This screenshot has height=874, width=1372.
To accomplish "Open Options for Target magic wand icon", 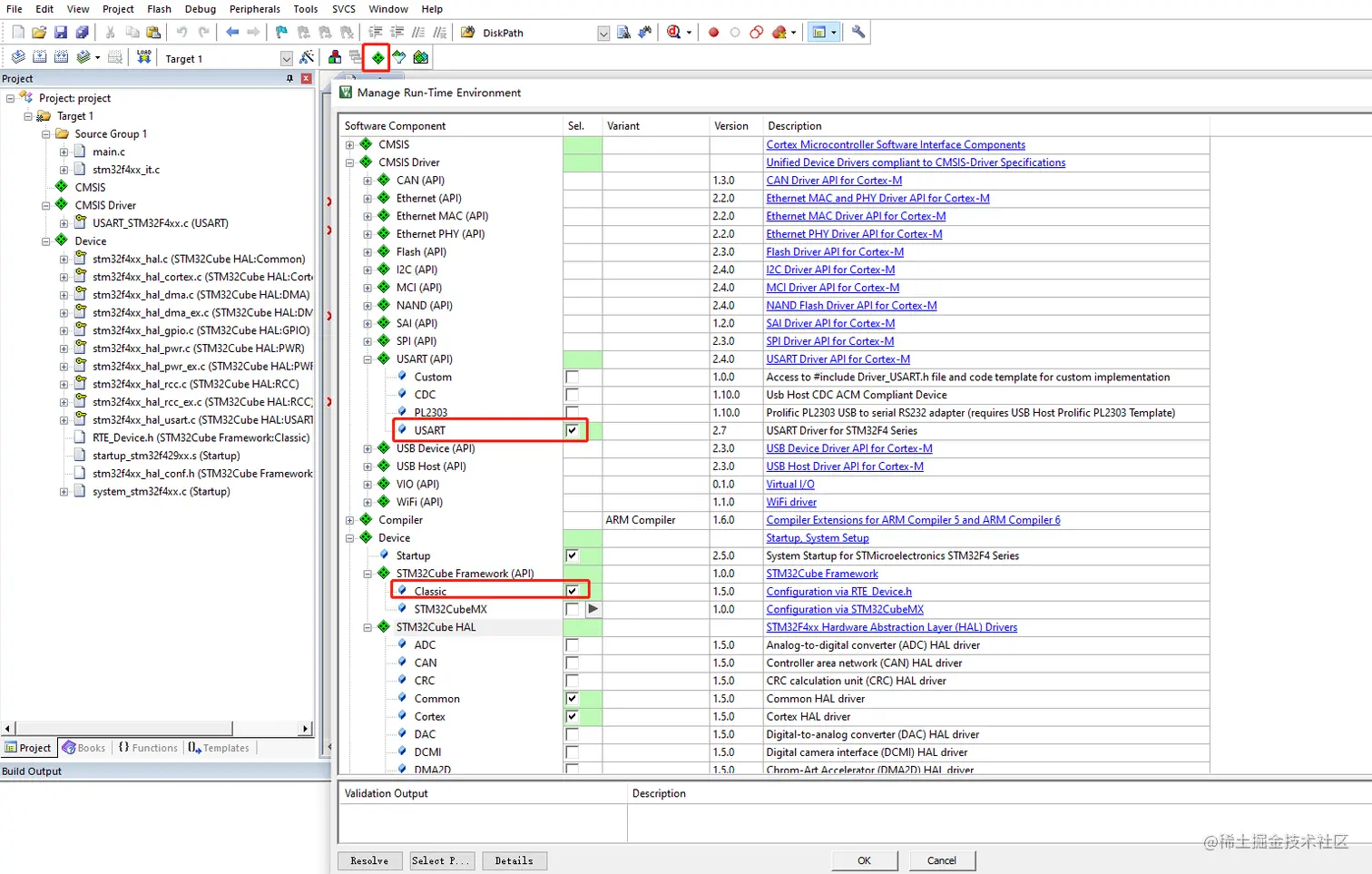I will (x=307, y=58).
